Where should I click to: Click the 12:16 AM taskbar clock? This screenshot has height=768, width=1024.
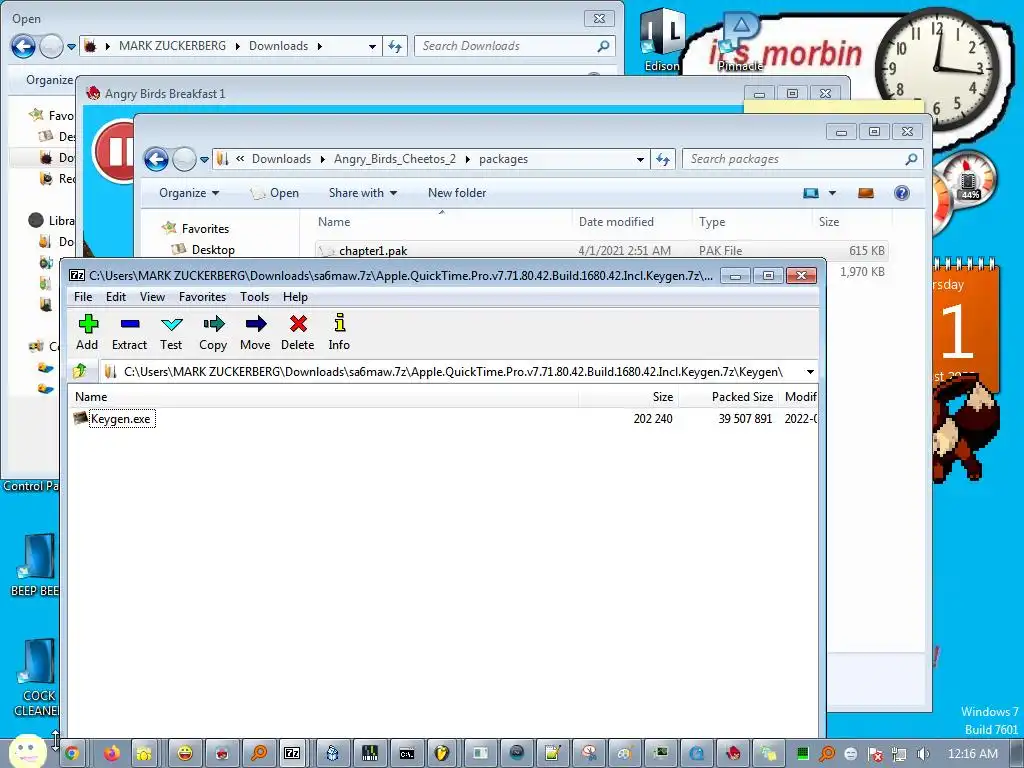pos(973,753)
